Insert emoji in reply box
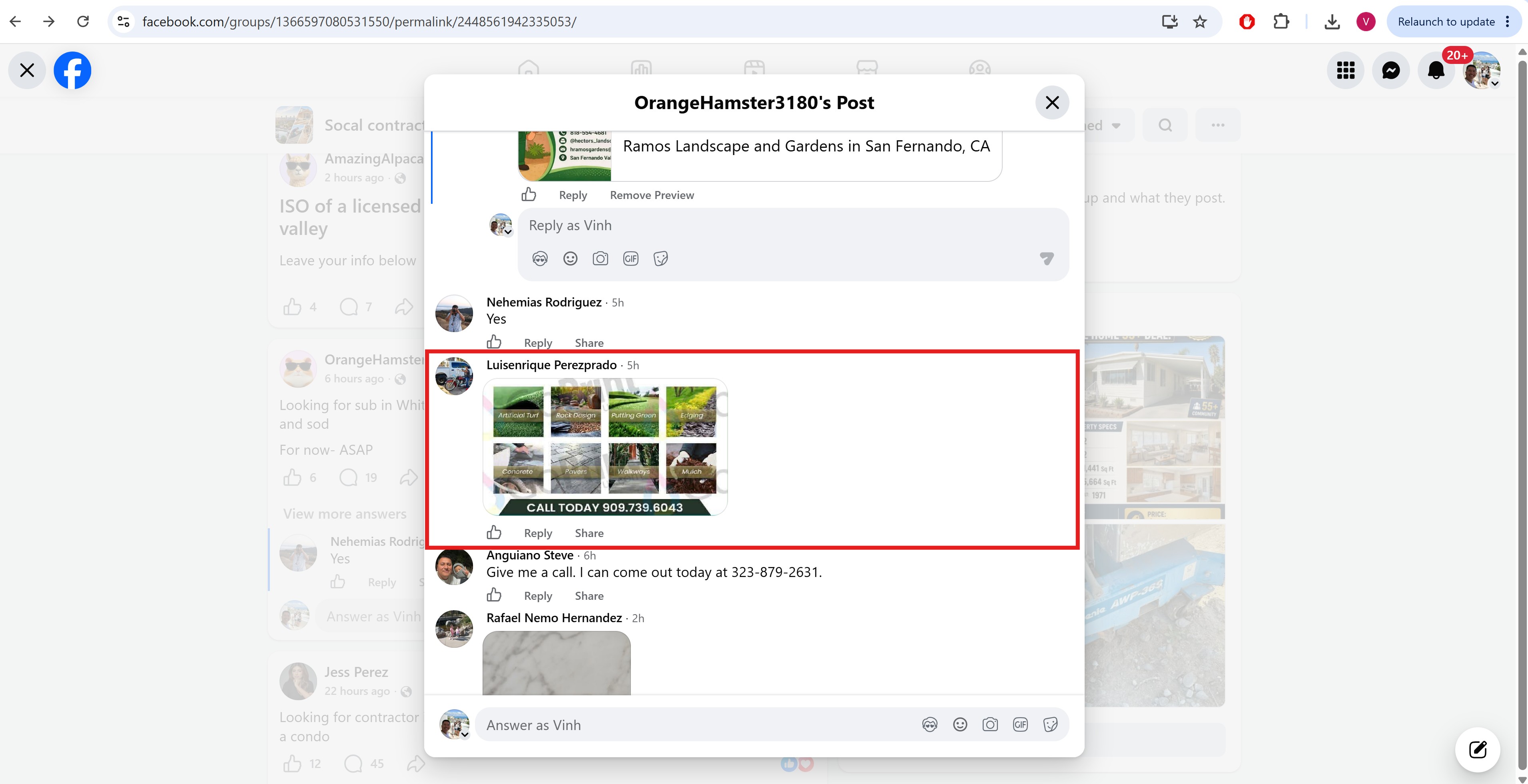The image size is (1528, 784). pos(570,259)
